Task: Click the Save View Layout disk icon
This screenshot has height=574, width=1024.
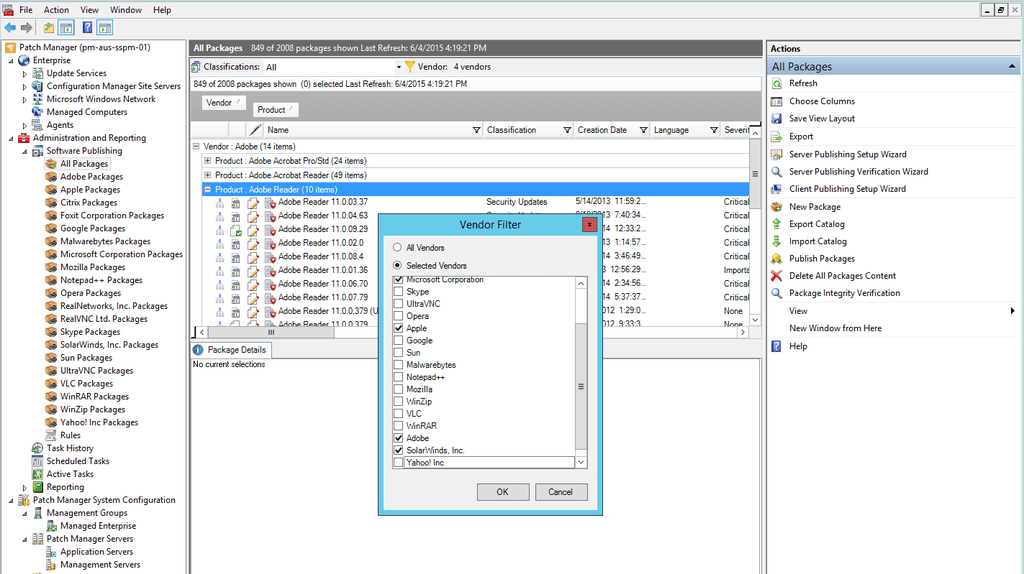Action: pos(776,119)
